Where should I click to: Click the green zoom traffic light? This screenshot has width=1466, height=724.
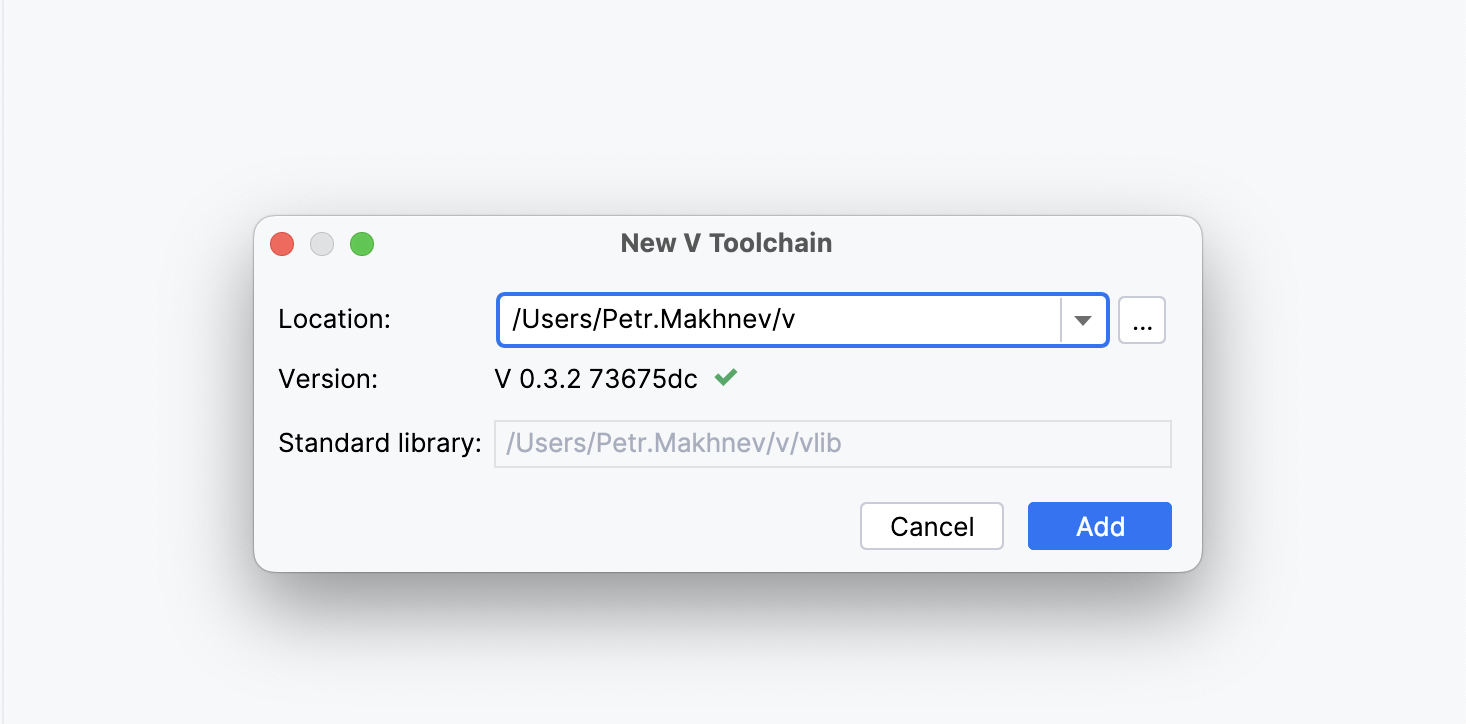(362, 243)
